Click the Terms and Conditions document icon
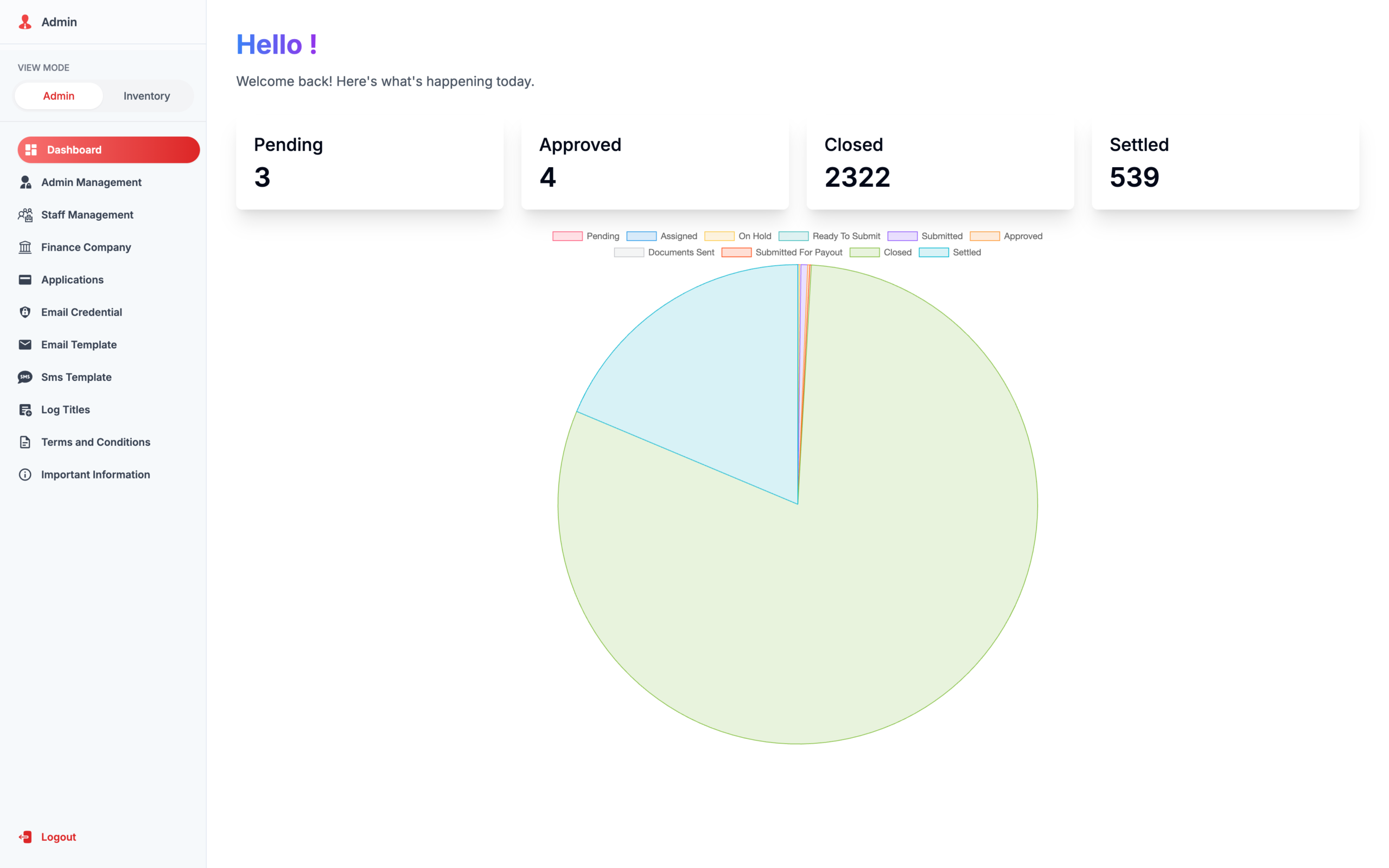Image resolution: width=1389 pixels, height=868 pixels. tap(26, 442)
